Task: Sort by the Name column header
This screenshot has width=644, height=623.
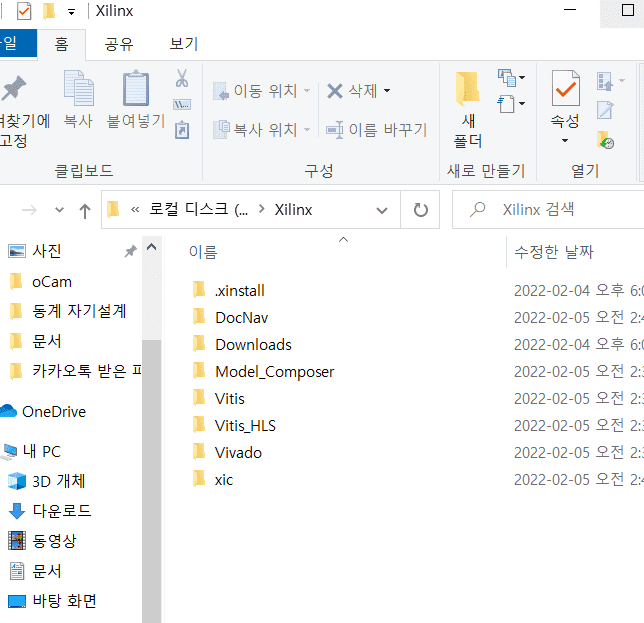Action: pos(203,252)
